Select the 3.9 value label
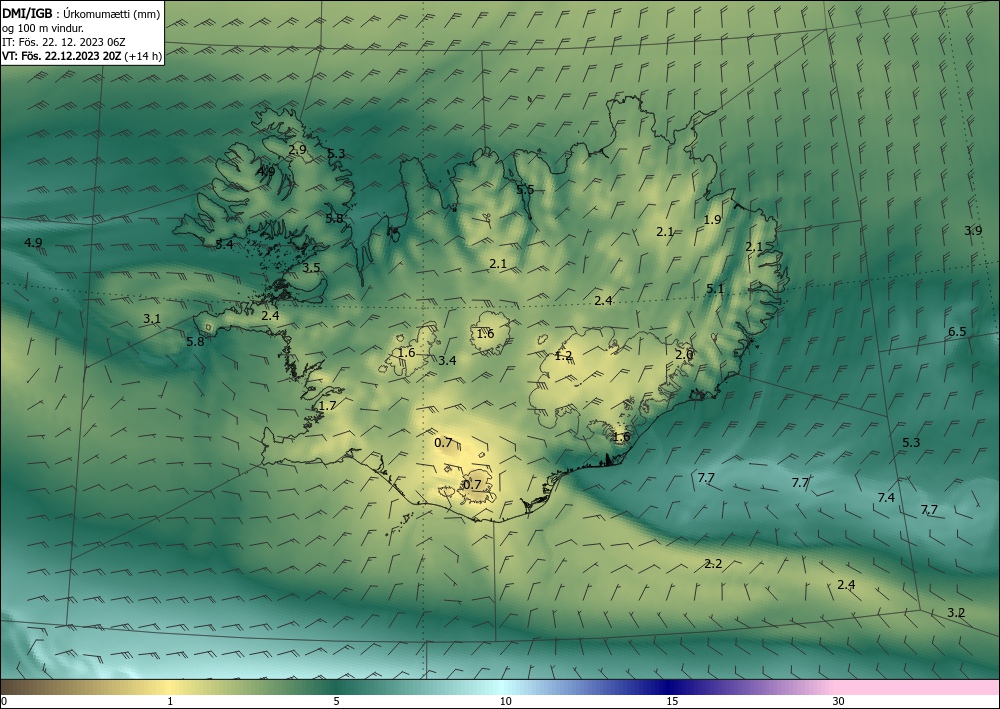 (x=973, y=231)
